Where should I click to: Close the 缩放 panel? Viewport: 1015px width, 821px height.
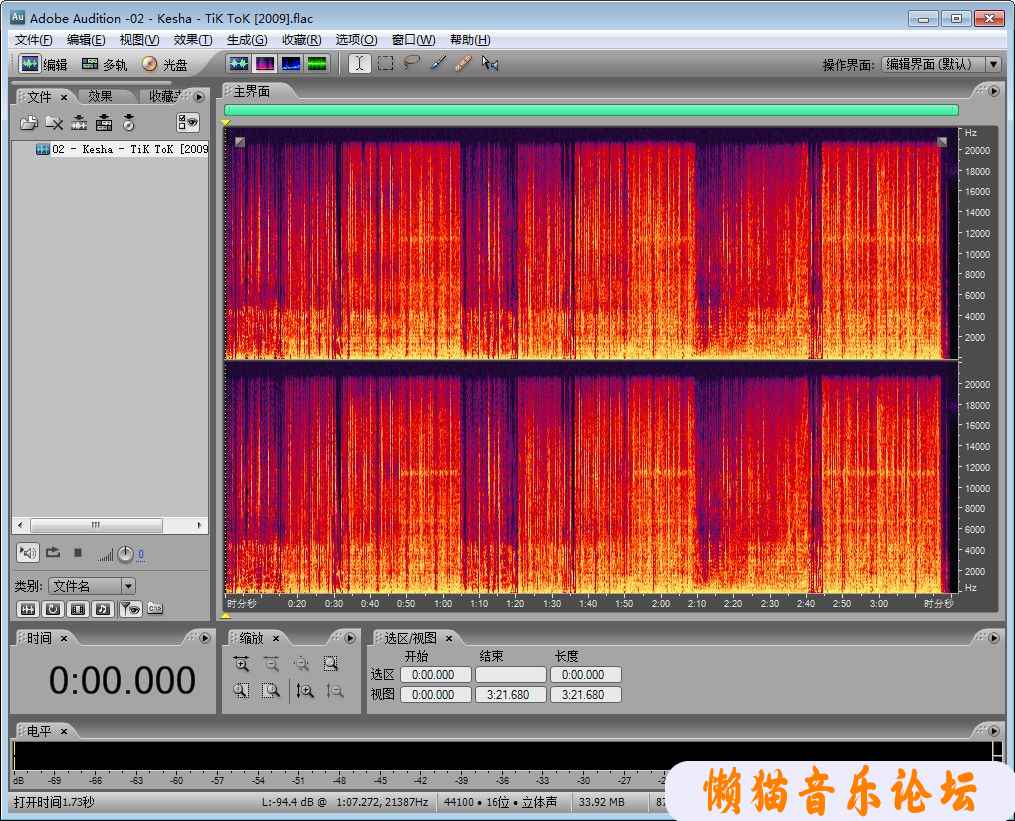click(276, 638)
